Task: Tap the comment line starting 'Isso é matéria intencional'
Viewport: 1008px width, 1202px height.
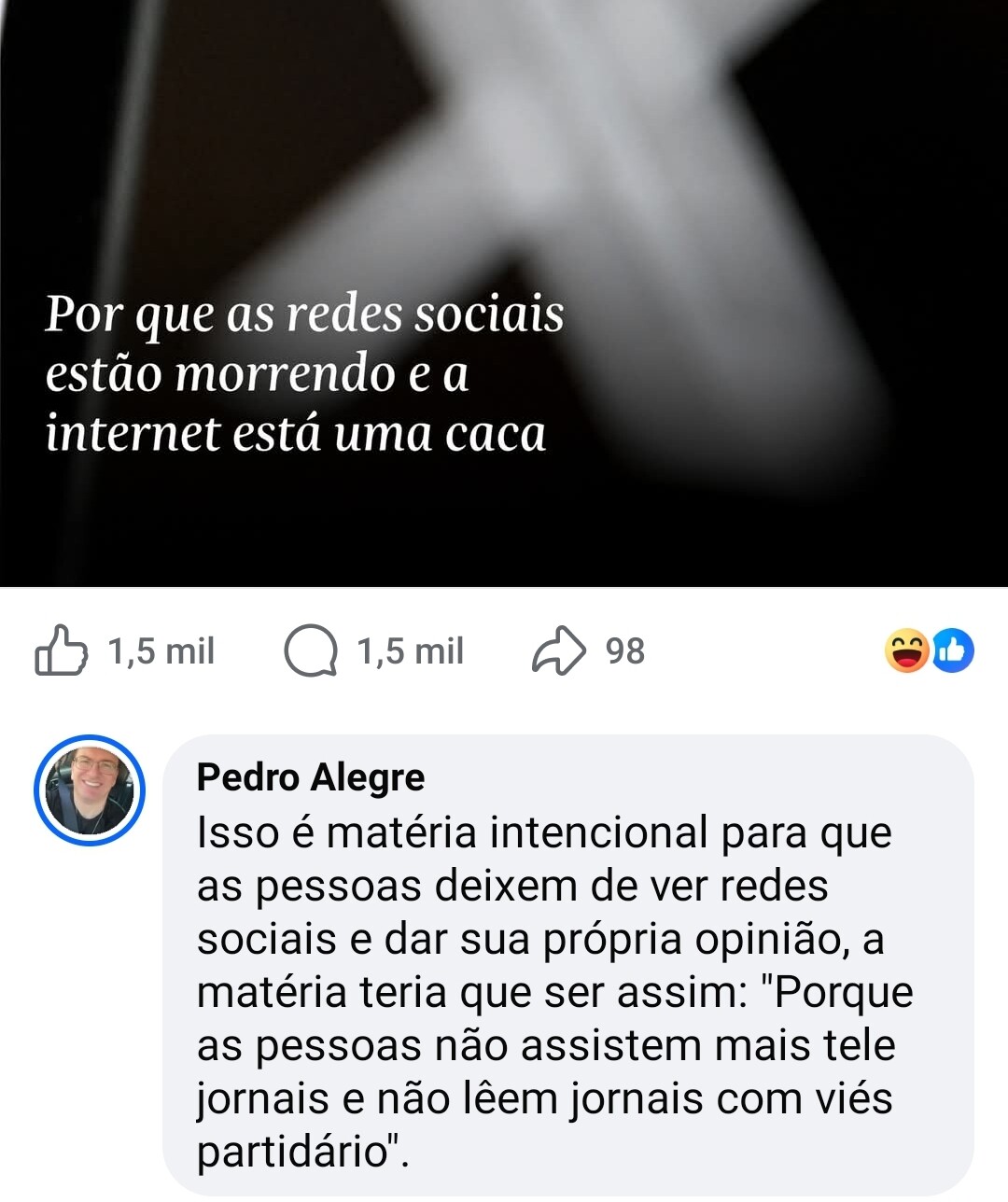Action: 544,832
